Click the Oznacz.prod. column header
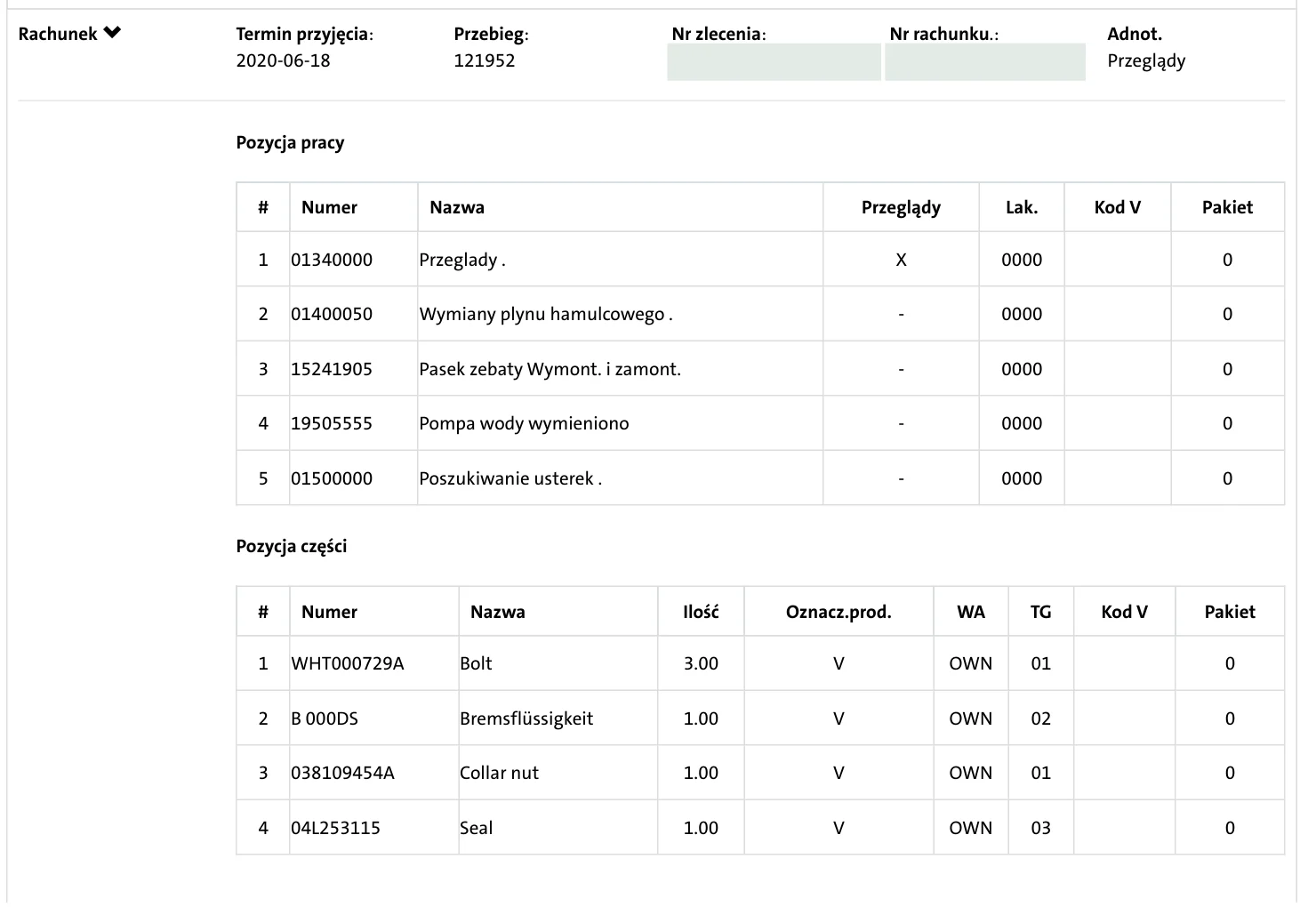This screenshot has width=1316, height=907. 839,612
